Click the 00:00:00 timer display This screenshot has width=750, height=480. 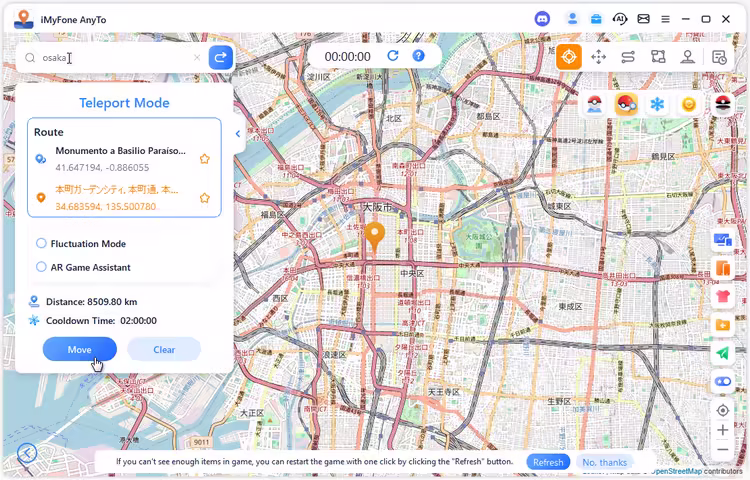pyautogui.click(x=348, y=56)
